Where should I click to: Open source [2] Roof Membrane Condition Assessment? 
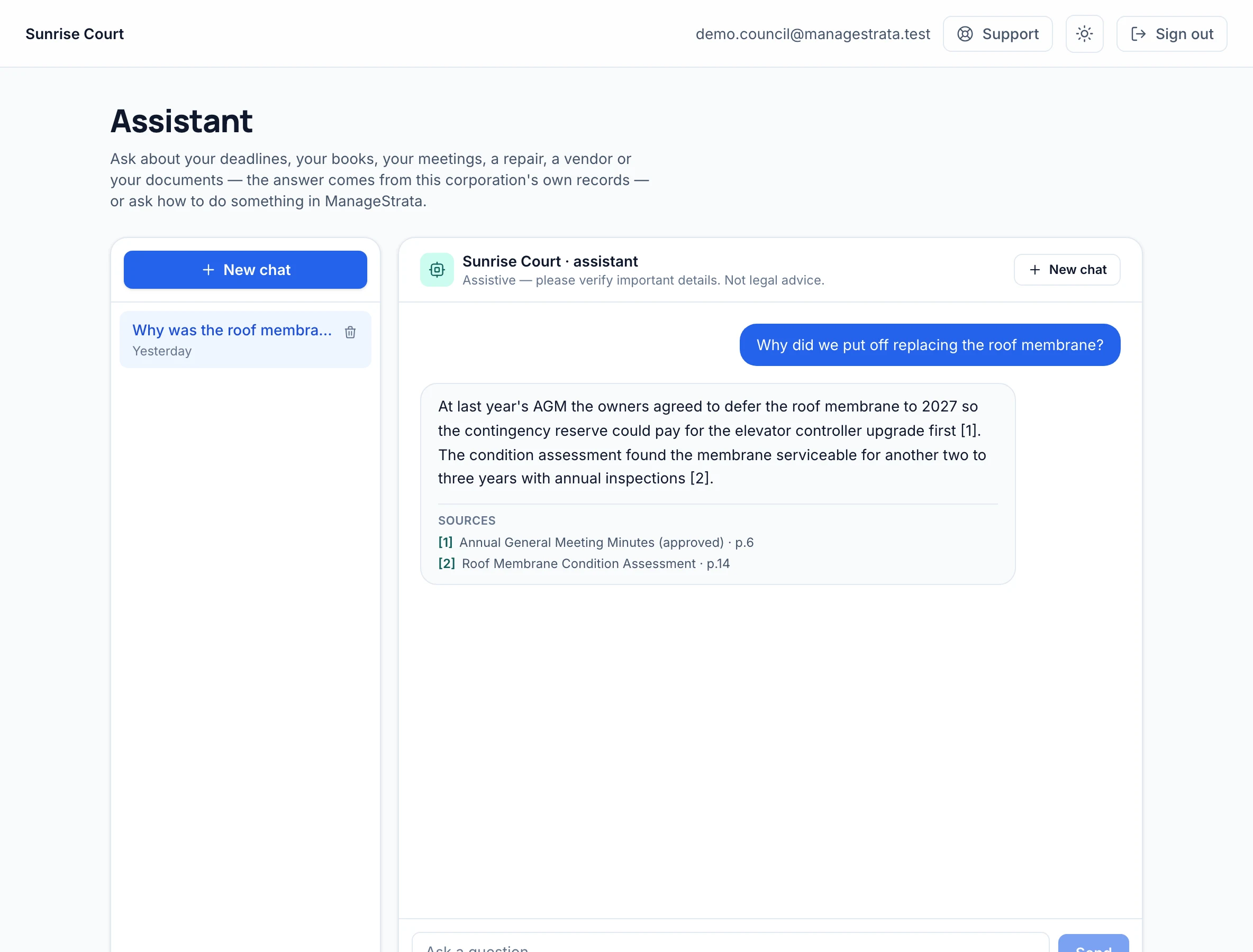[x=584, y=563]
